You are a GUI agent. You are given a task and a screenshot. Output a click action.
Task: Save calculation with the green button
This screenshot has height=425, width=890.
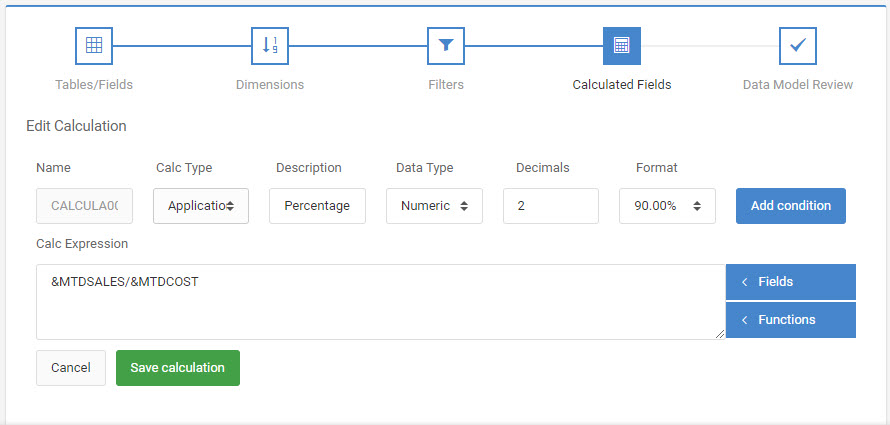point(178,368)
